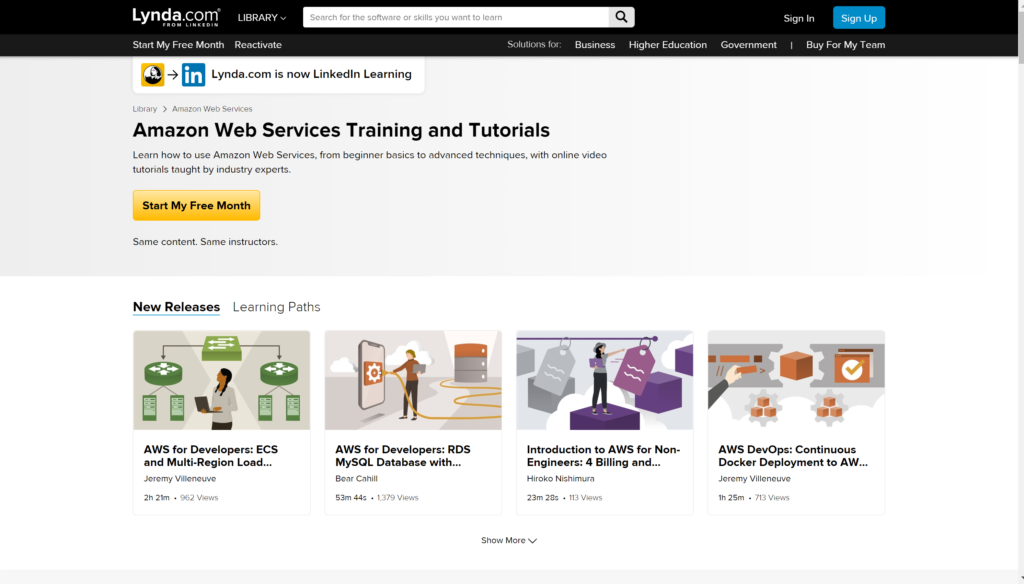Viewport: 1024px width, 584px height.
Task: Click the LinkedIn logo in the banner
Action: pyautogui.click(x=191, y=74)
